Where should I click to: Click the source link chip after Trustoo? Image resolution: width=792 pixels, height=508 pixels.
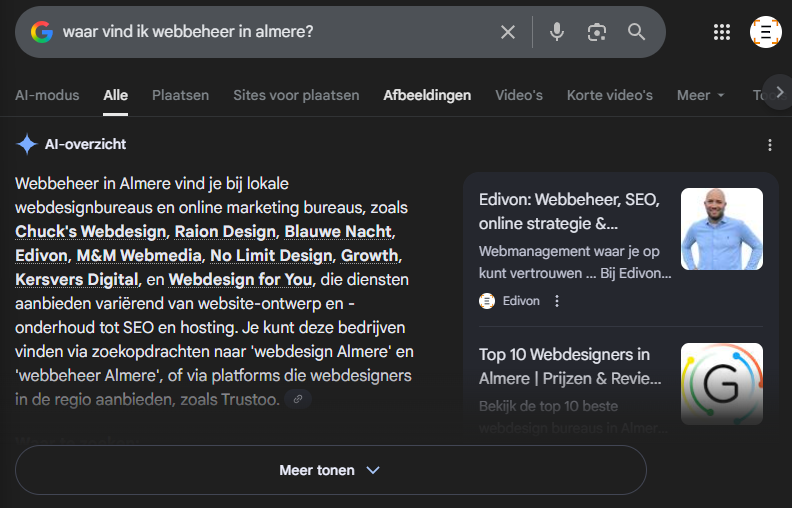click(298, 399)
